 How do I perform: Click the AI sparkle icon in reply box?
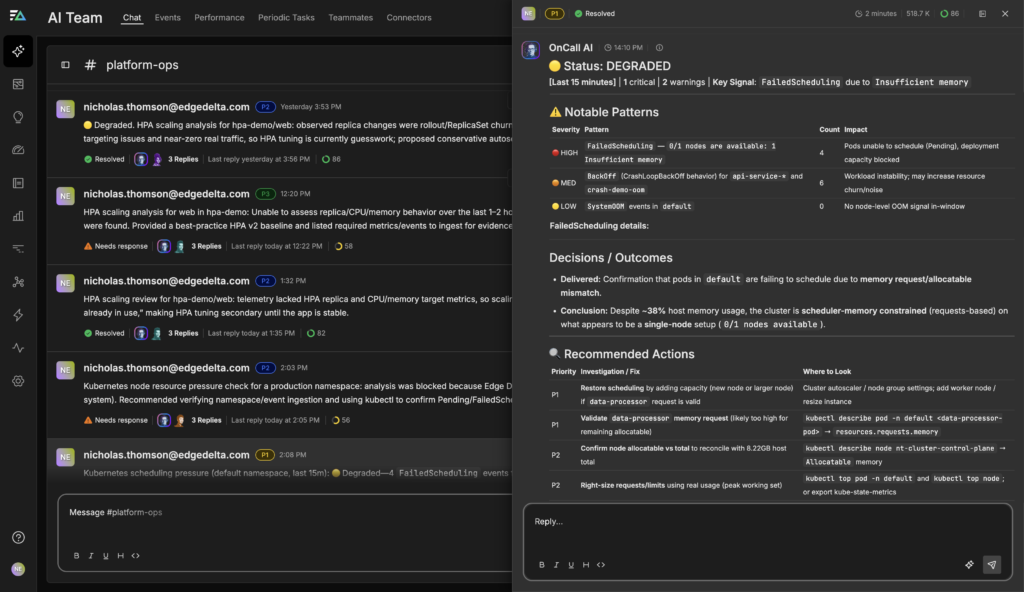click(969, 564)
